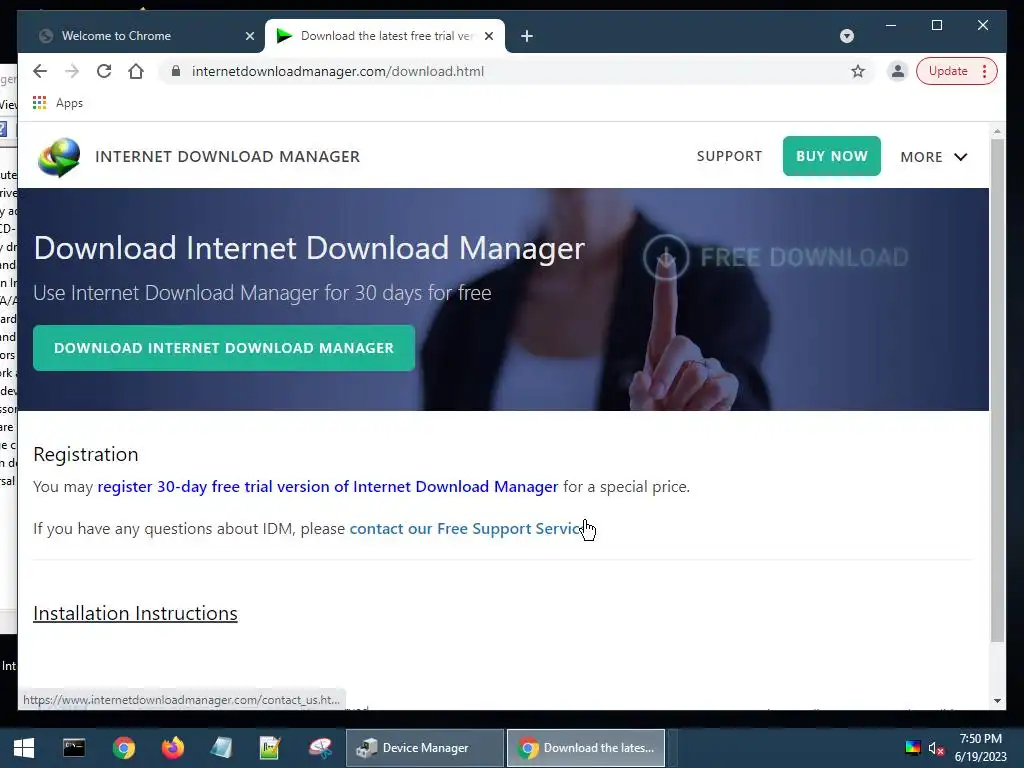Click the browser forward arrow
Viewport: 1024px width, 768px height.
tap(72, 71)
